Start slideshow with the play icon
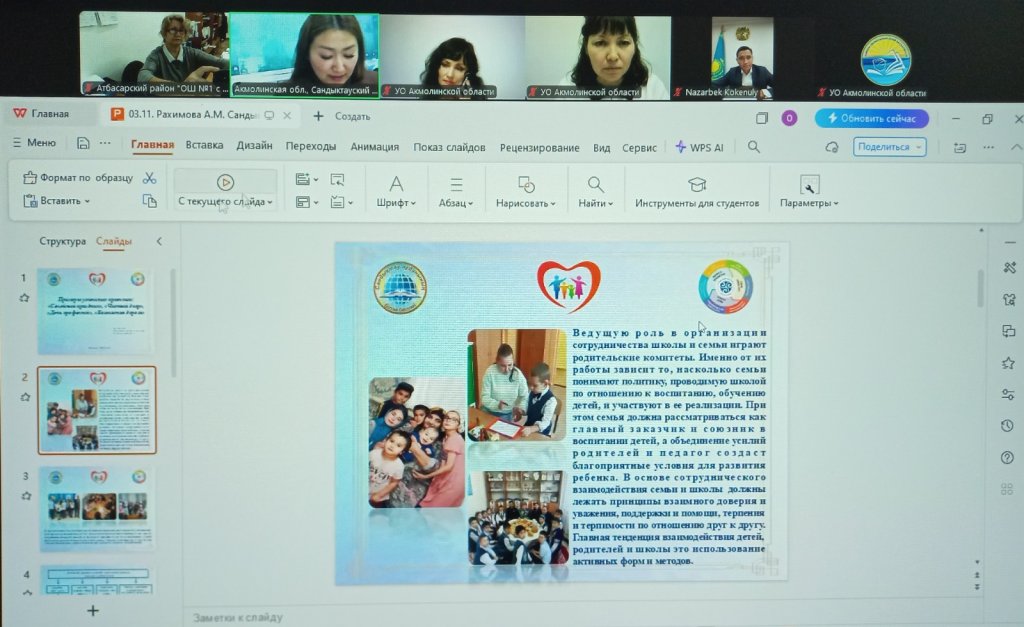The width and height of the screenshot is (1024, 627). pos(225,182)
